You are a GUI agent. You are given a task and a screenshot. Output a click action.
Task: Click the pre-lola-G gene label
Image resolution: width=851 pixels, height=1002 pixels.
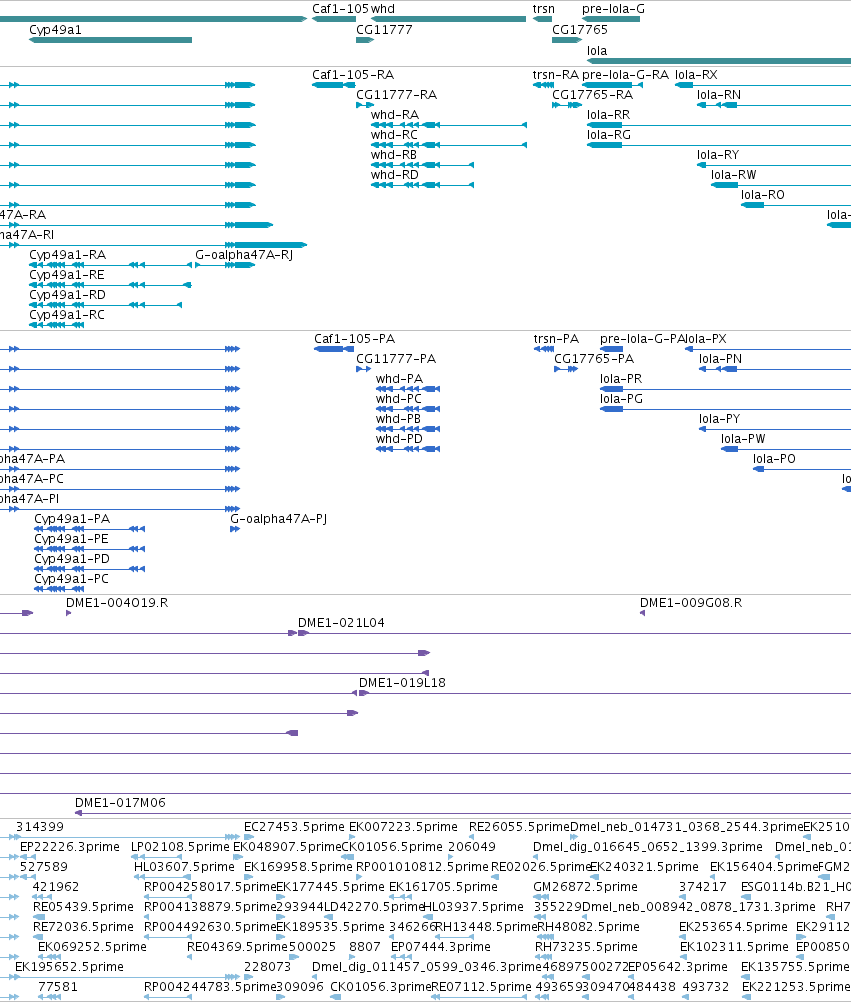613,9
